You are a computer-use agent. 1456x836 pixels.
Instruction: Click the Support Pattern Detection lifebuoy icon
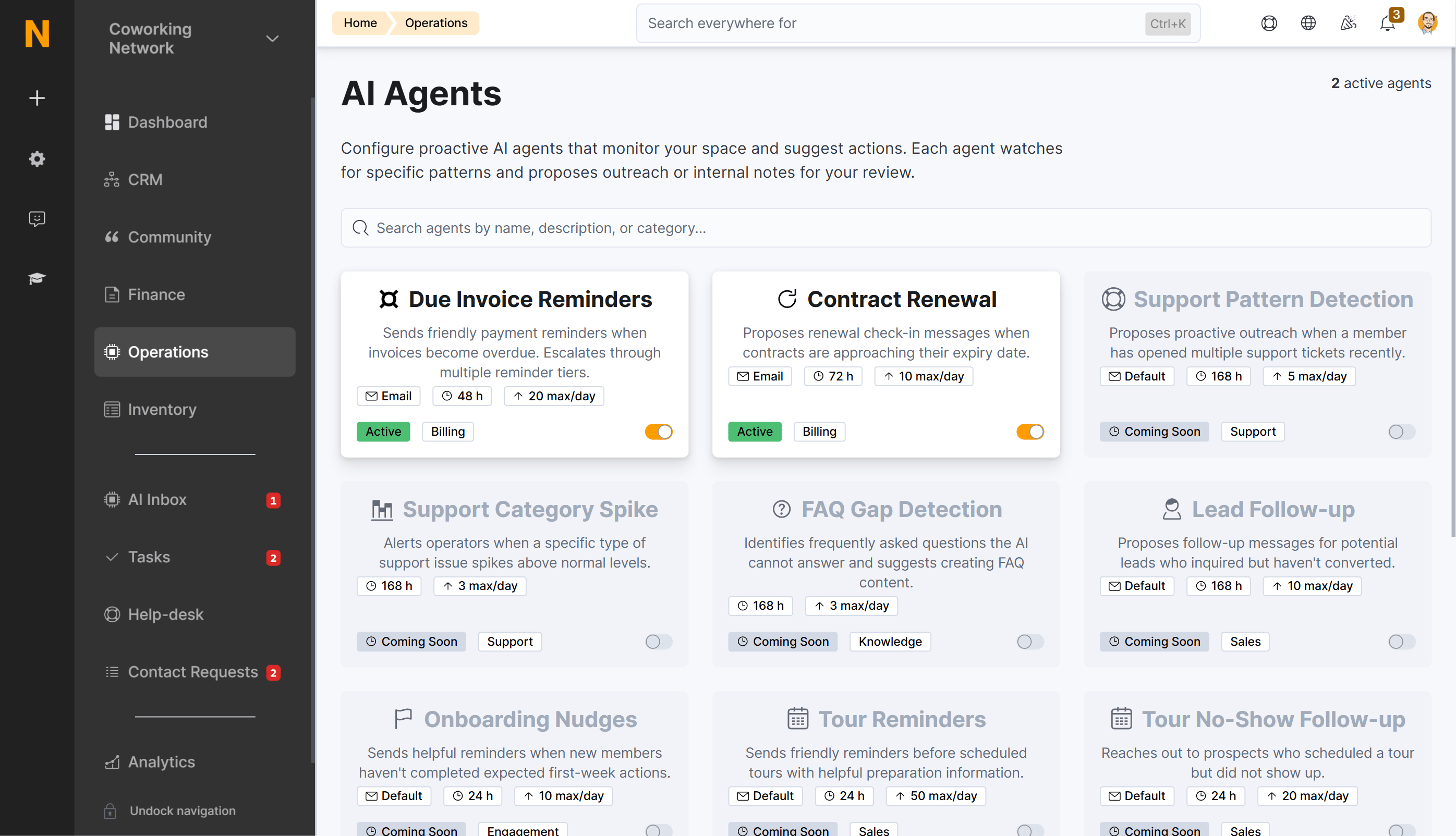pyautogui.click(x=1113, y=299)
